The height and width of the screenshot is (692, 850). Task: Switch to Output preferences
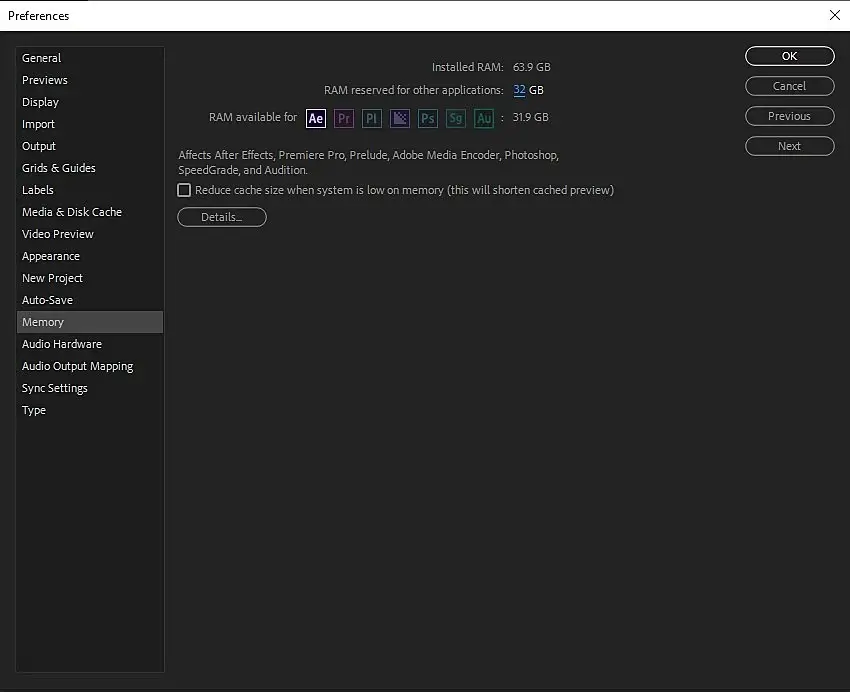[x=90, y=146]
